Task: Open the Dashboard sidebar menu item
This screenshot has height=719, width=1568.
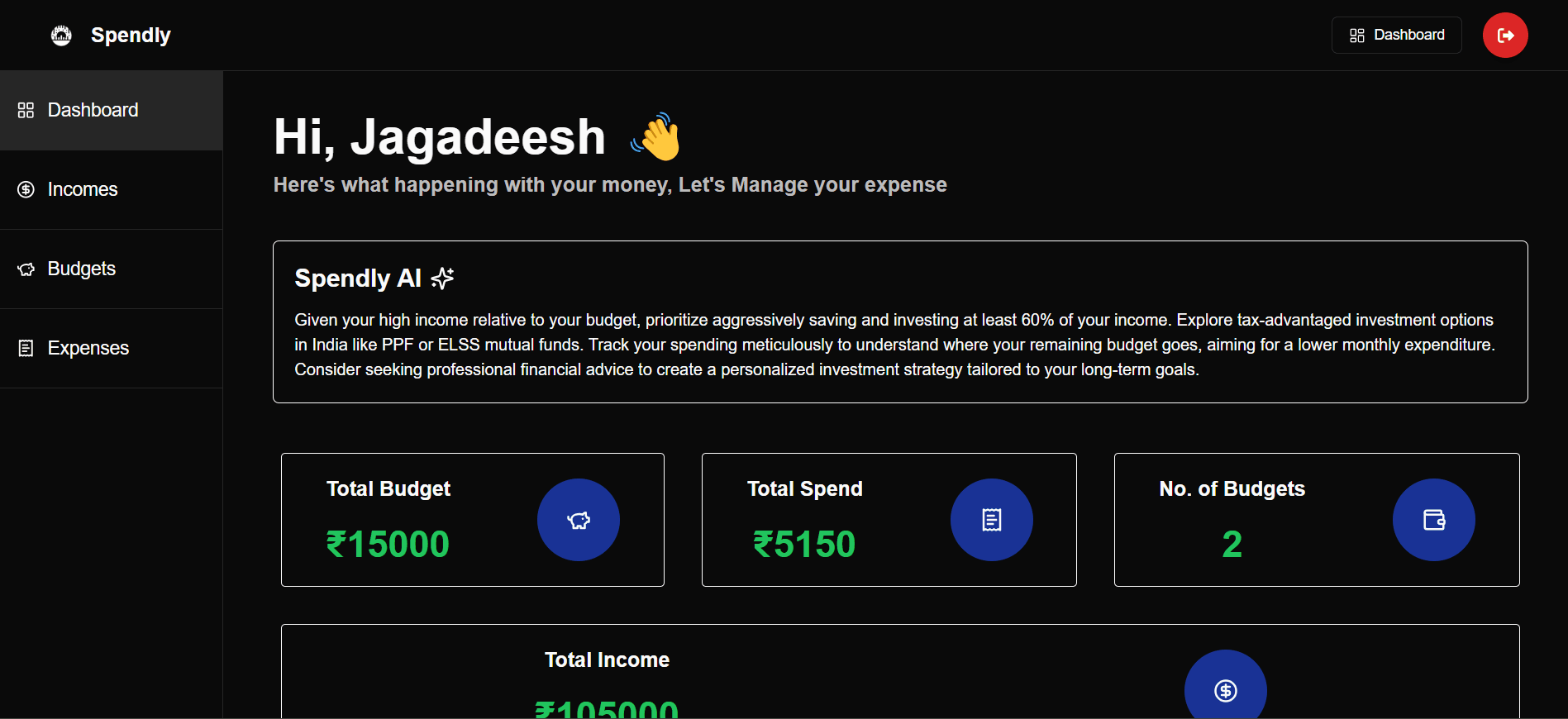Action: 112,110
